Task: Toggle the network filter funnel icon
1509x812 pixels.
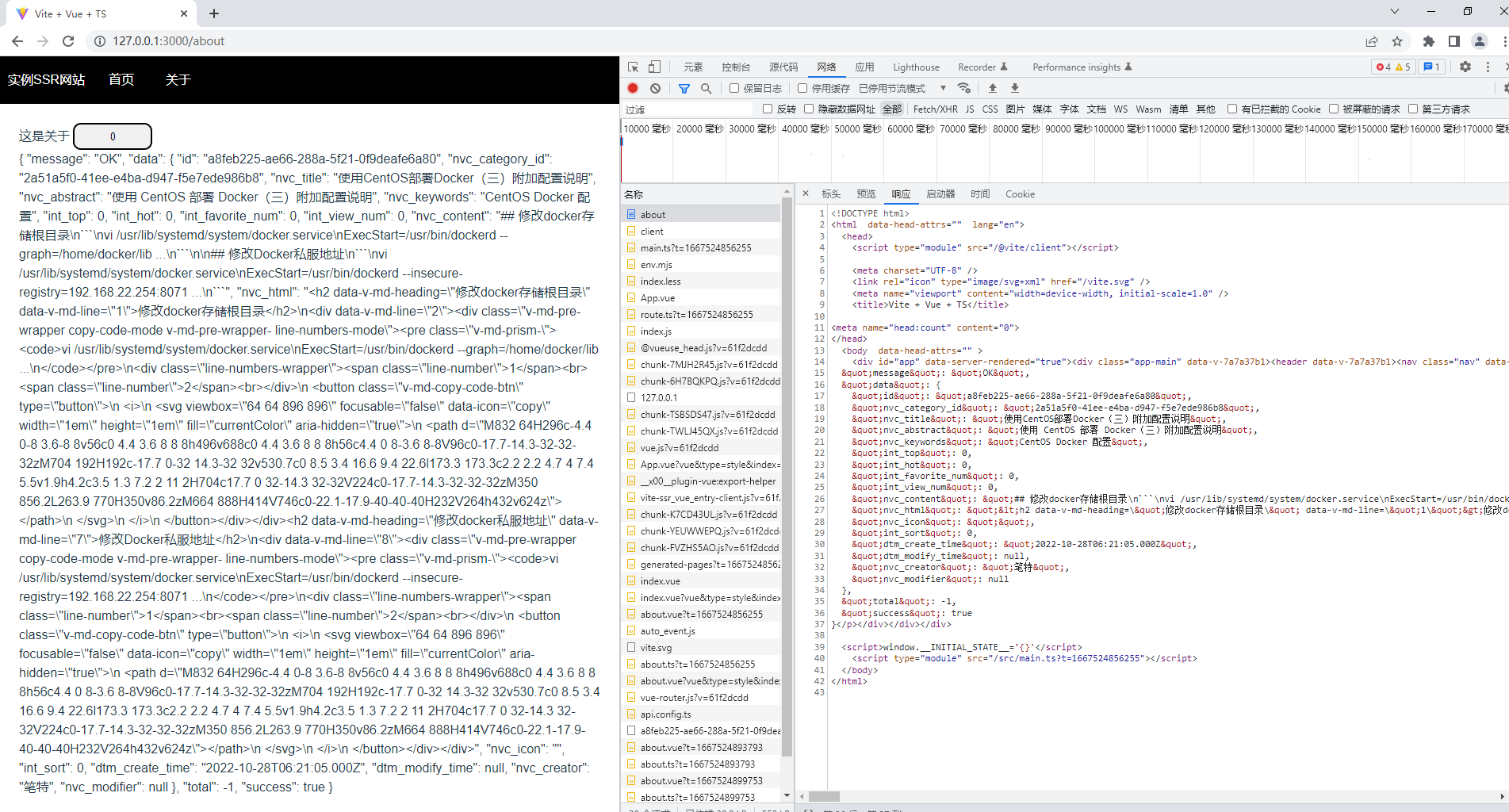Action: click(x=684, y=88)
